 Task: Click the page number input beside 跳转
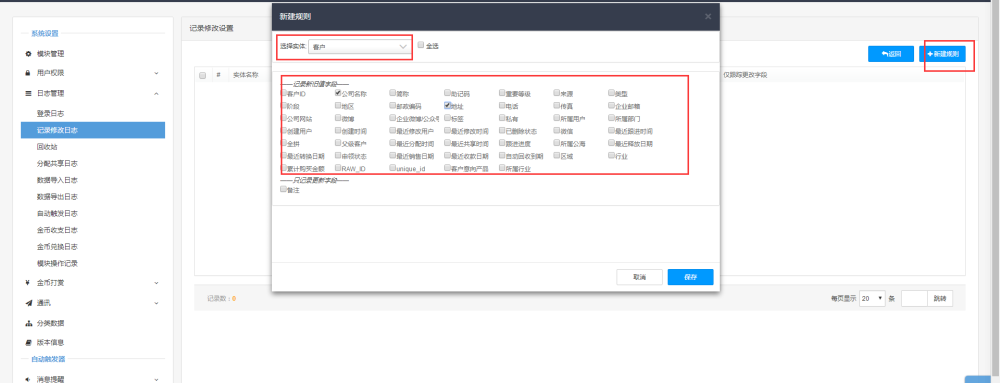914,298
